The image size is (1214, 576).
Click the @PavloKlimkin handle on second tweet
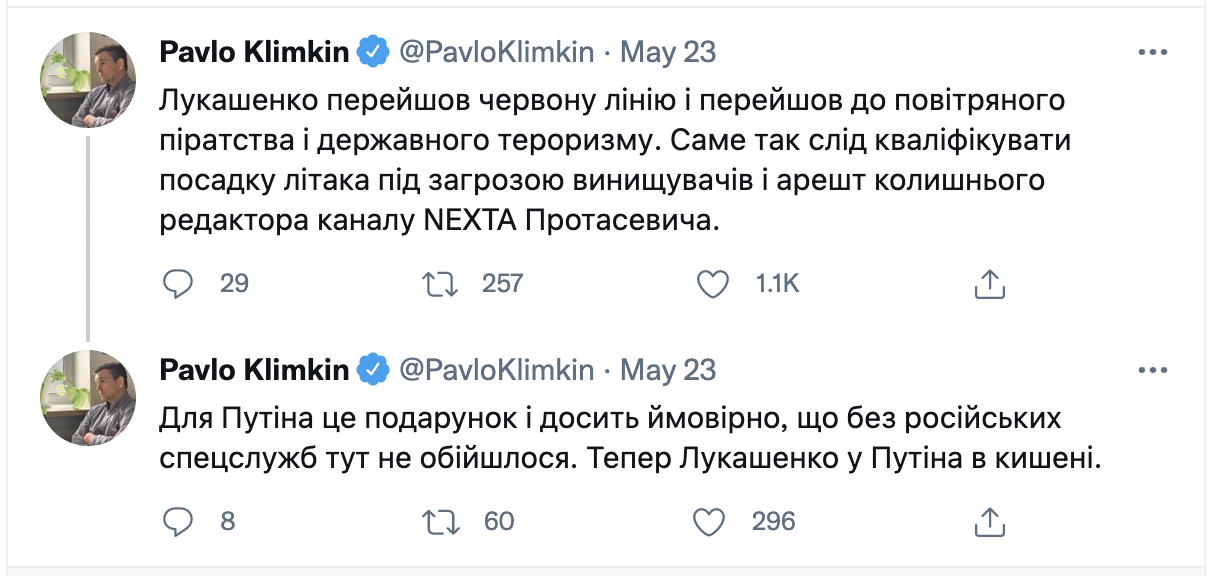point(497,370)
